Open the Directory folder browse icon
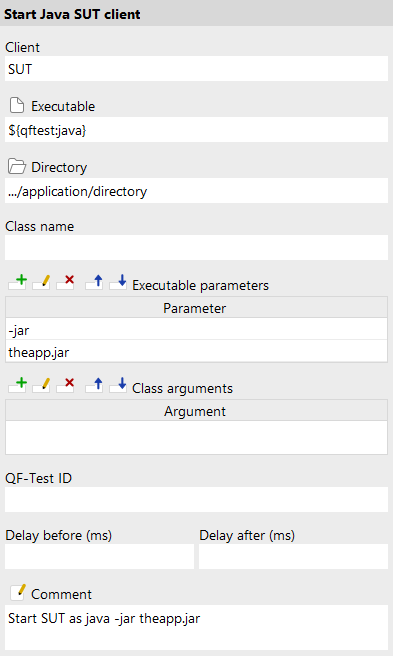The width and height of the screenshot is (393, 656). [17, 167]
